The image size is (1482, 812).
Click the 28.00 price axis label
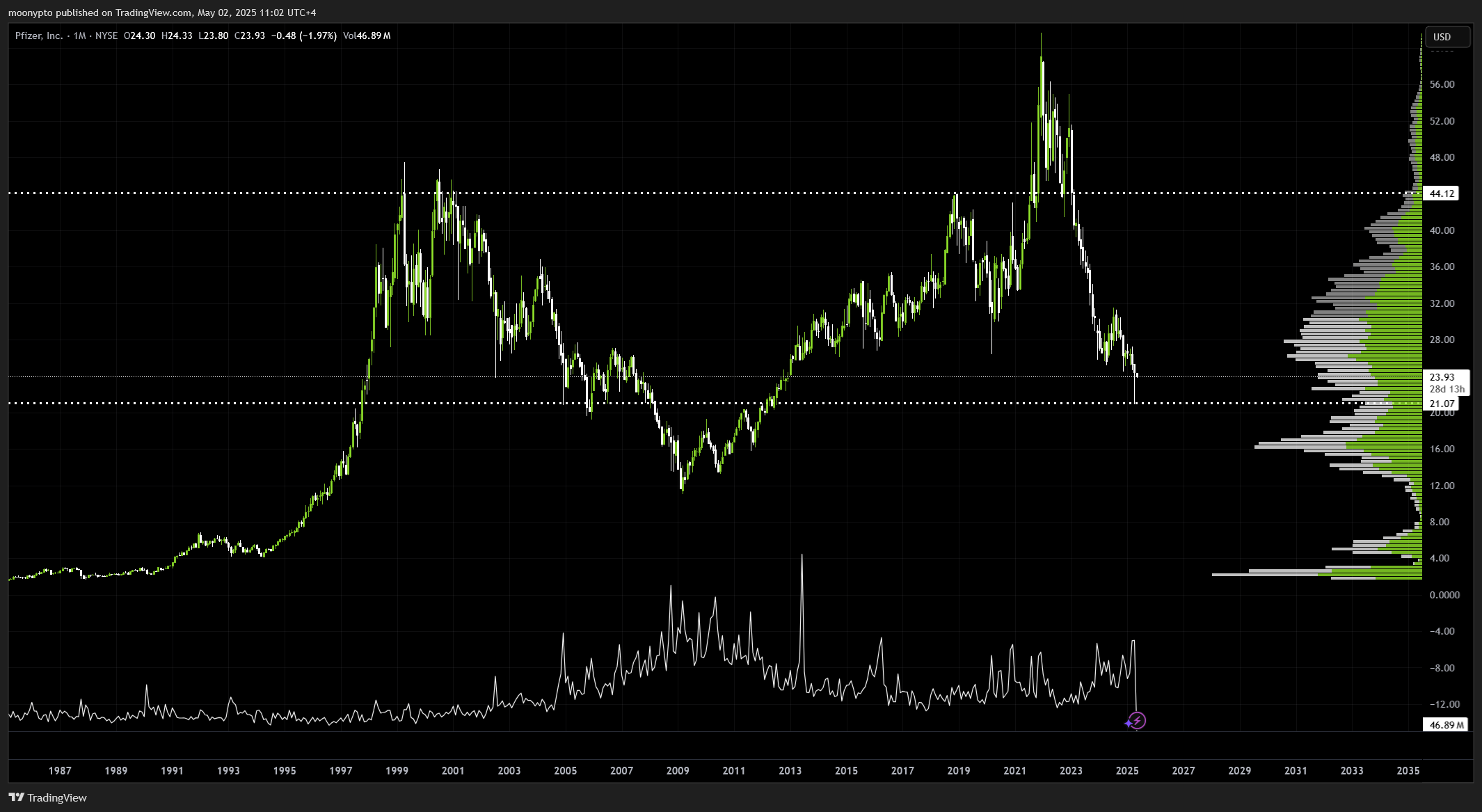1442,340
